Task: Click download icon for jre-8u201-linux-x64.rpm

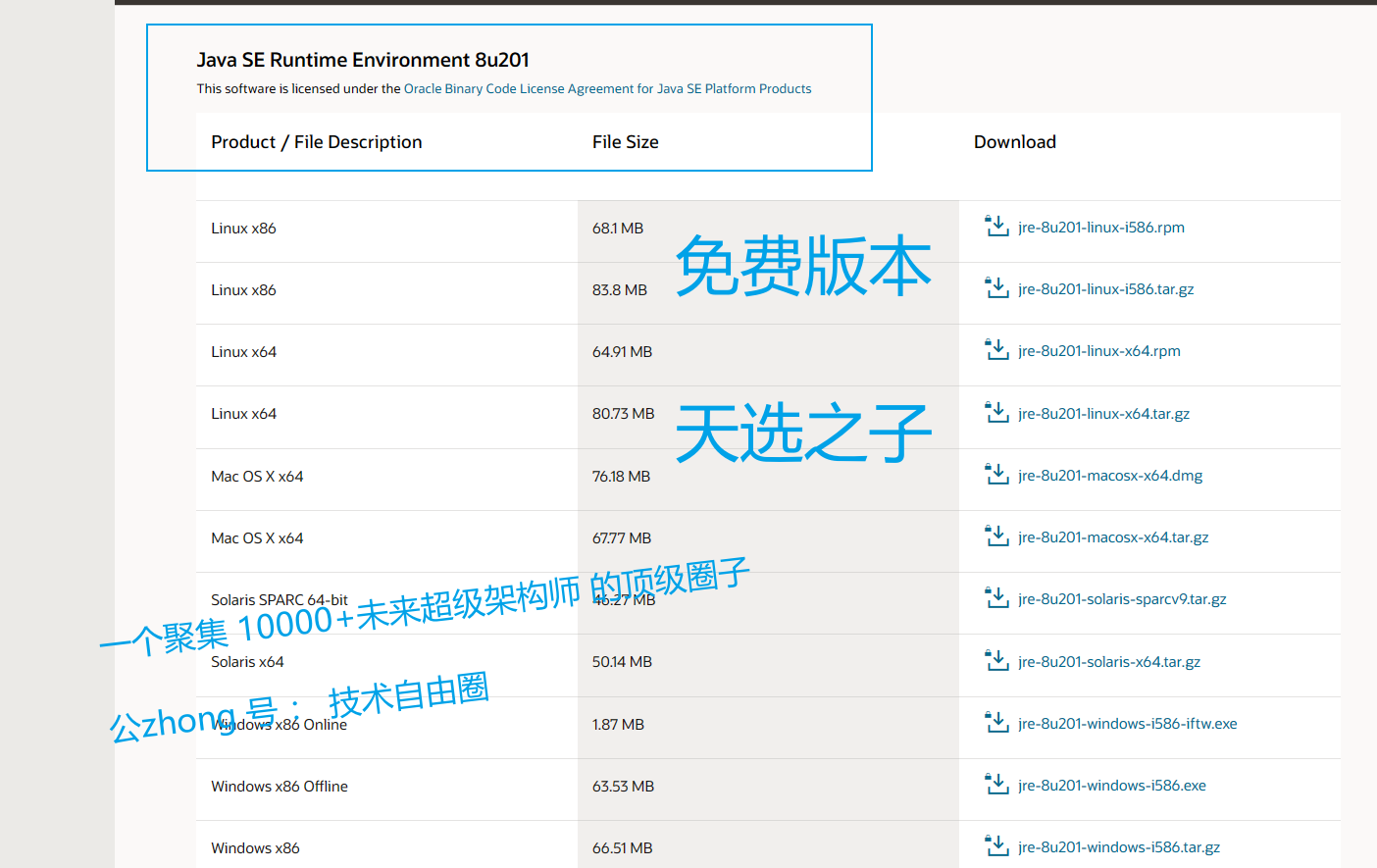Action: click(996, 350)
